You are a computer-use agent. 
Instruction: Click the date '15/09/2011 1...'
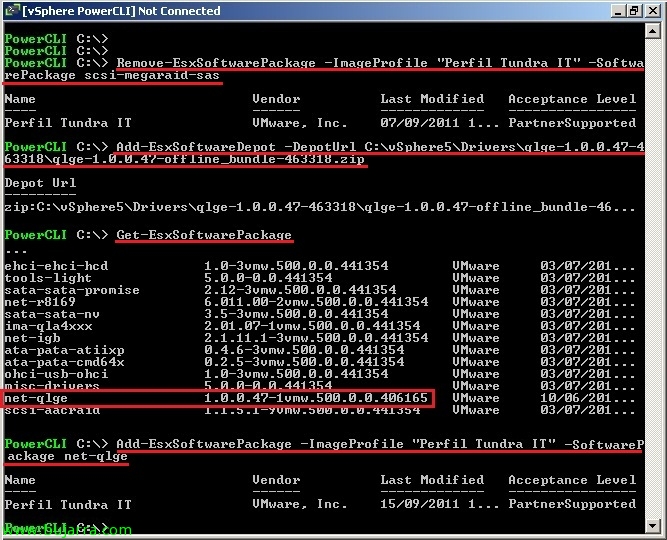[440, 504]
